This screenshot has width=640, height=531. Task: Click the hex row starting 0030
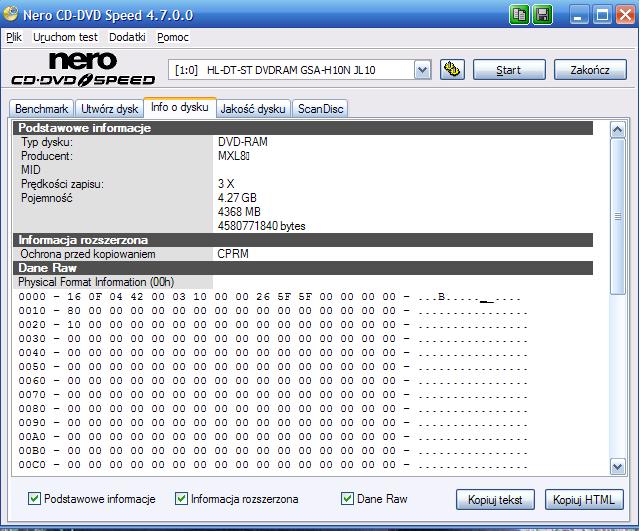tap(273, 339)
